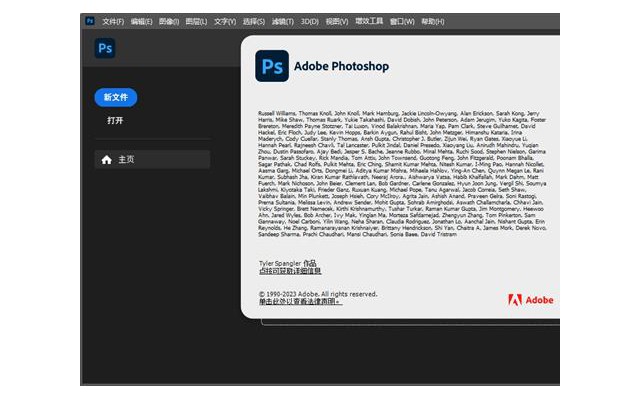This screenshot has width=640, height=400.
Task: Click the Ps logo in the home header
Action: click(x=105, y=48)
